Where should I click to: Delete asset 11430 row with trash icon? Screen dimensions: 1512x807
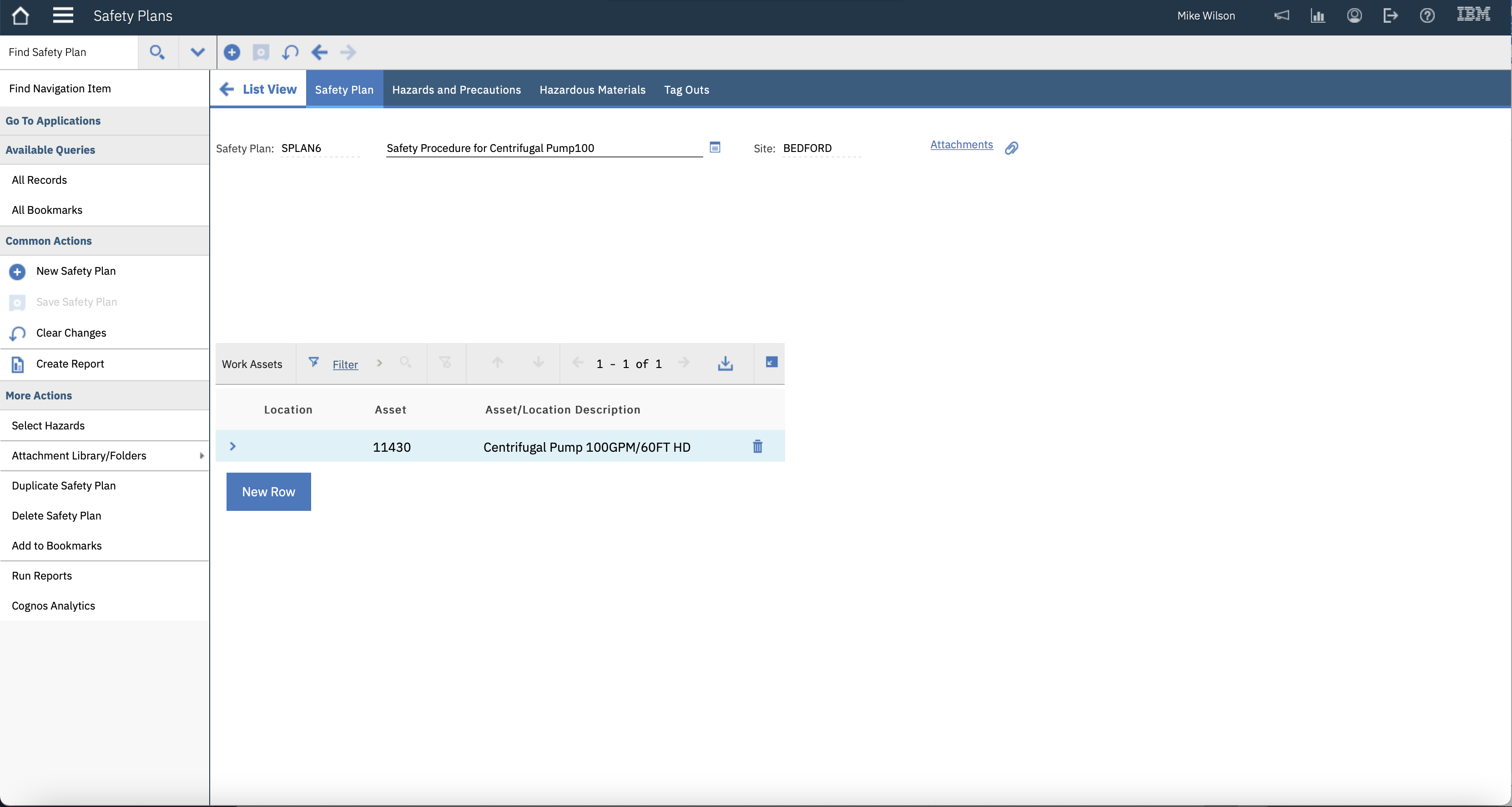click(x=757, y=447)
